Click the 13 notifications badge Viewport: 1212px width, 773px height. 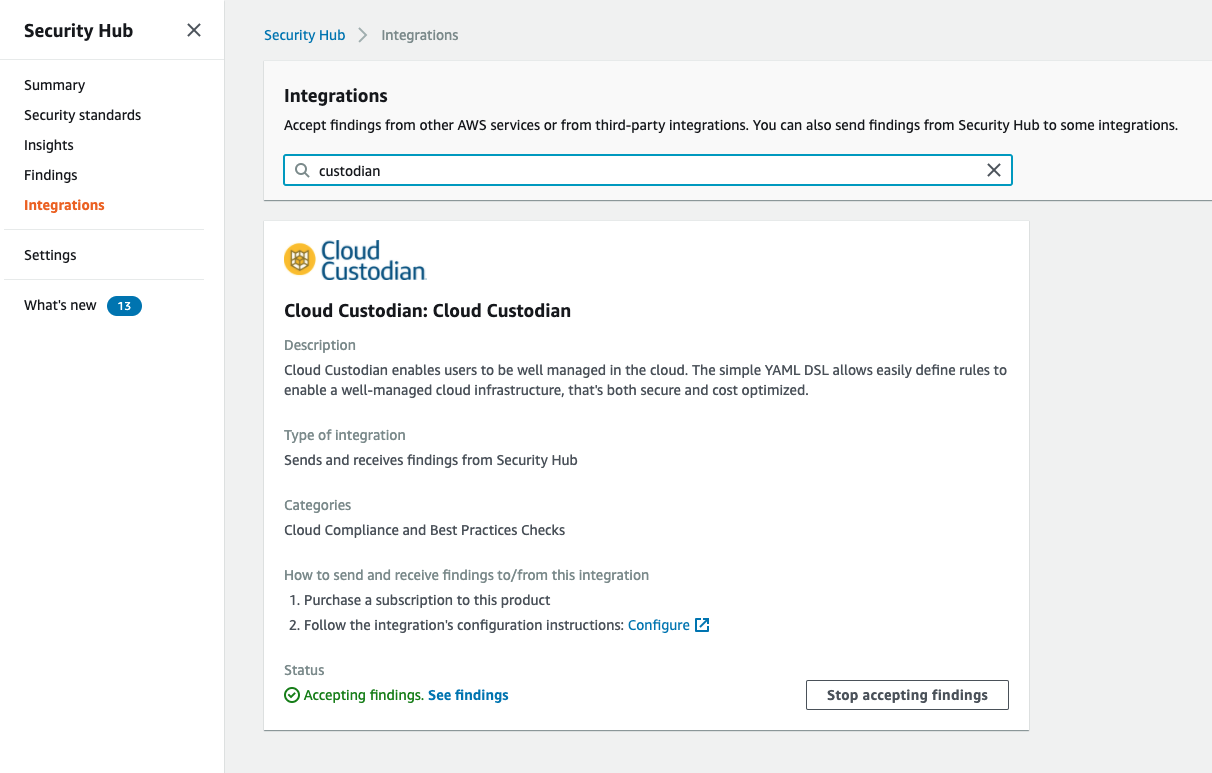click(124, 306)
